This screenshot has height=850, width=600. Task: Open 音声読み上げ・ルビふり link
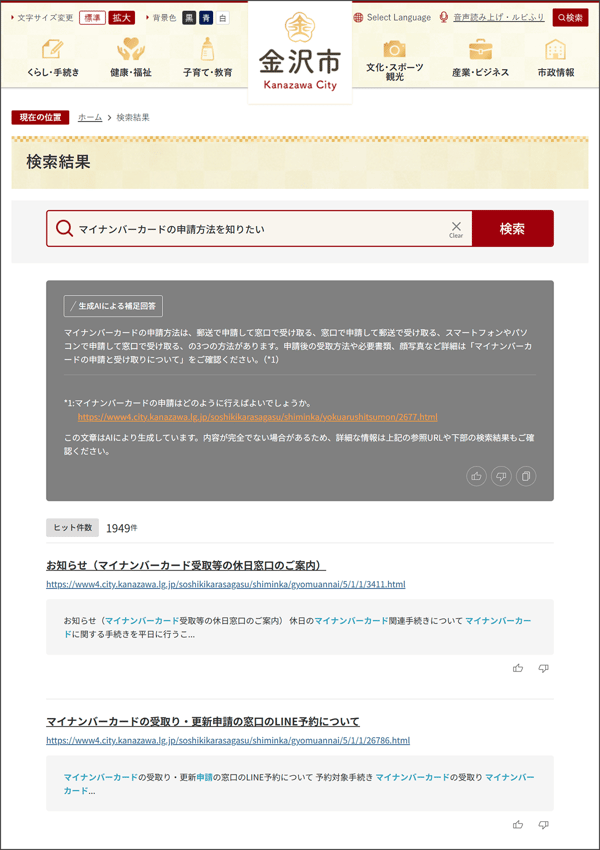pos(499,17)
